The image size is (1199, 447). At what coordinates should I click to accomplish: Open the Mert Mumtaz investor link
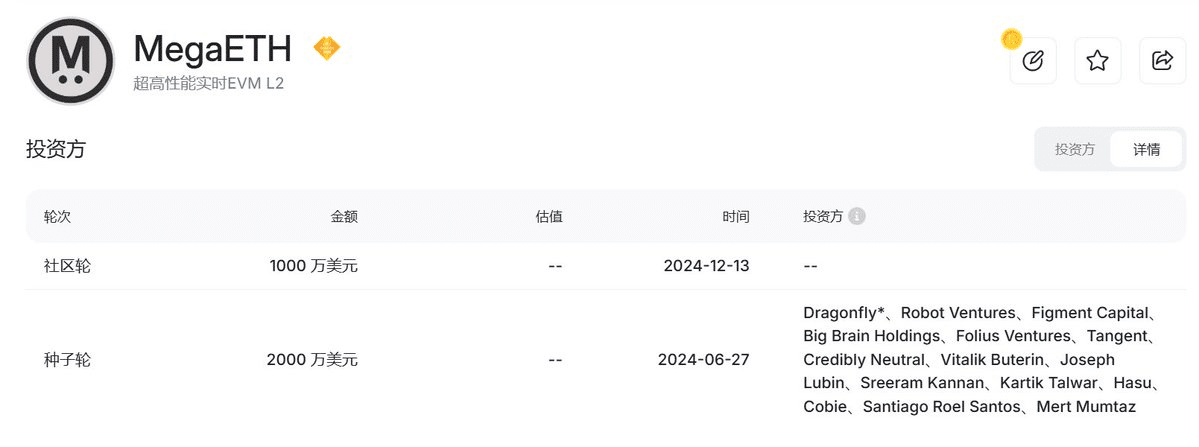(1087, 407)
